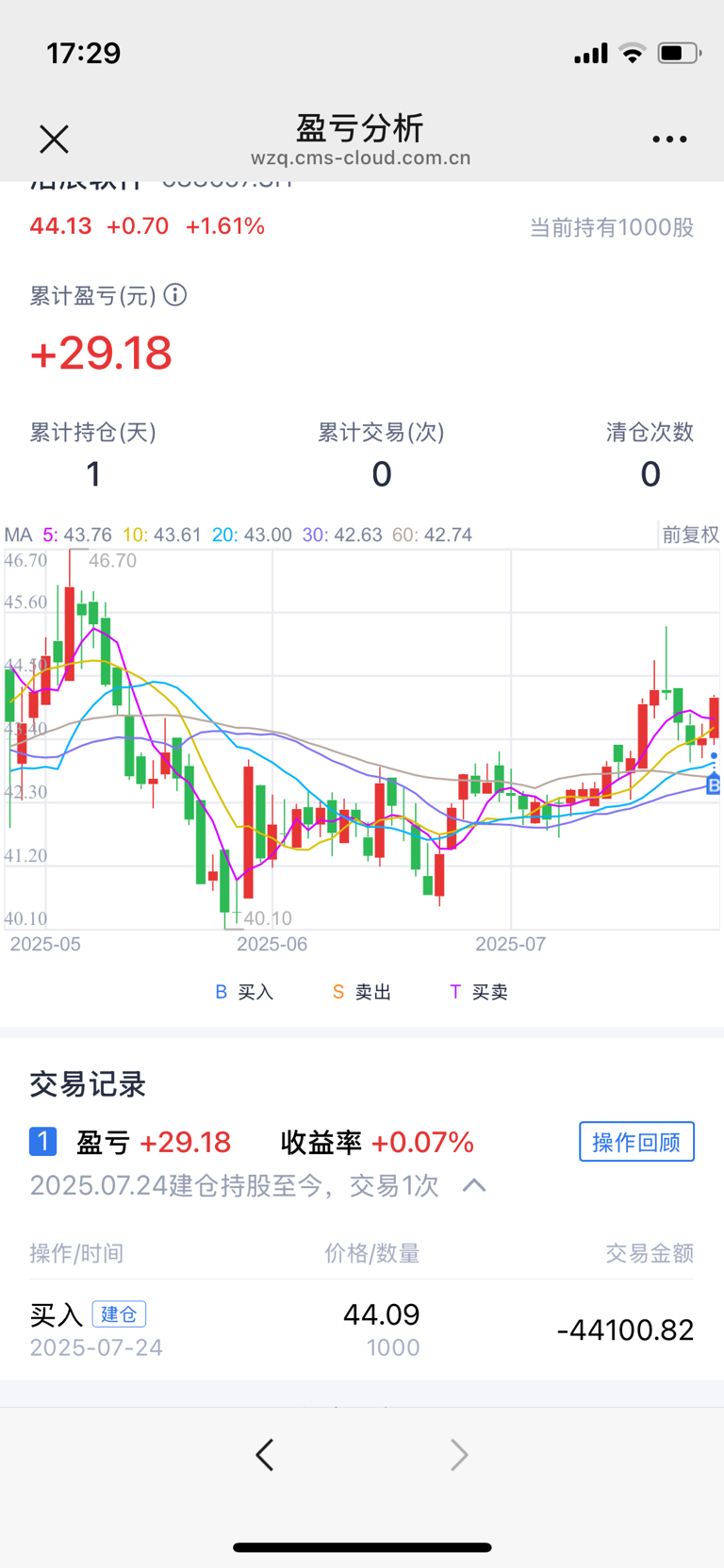Screen dimensions: 724x1568
Task: Tap the S 卖出 legend item
Action: pyautogui.click(x=362, y=992)
